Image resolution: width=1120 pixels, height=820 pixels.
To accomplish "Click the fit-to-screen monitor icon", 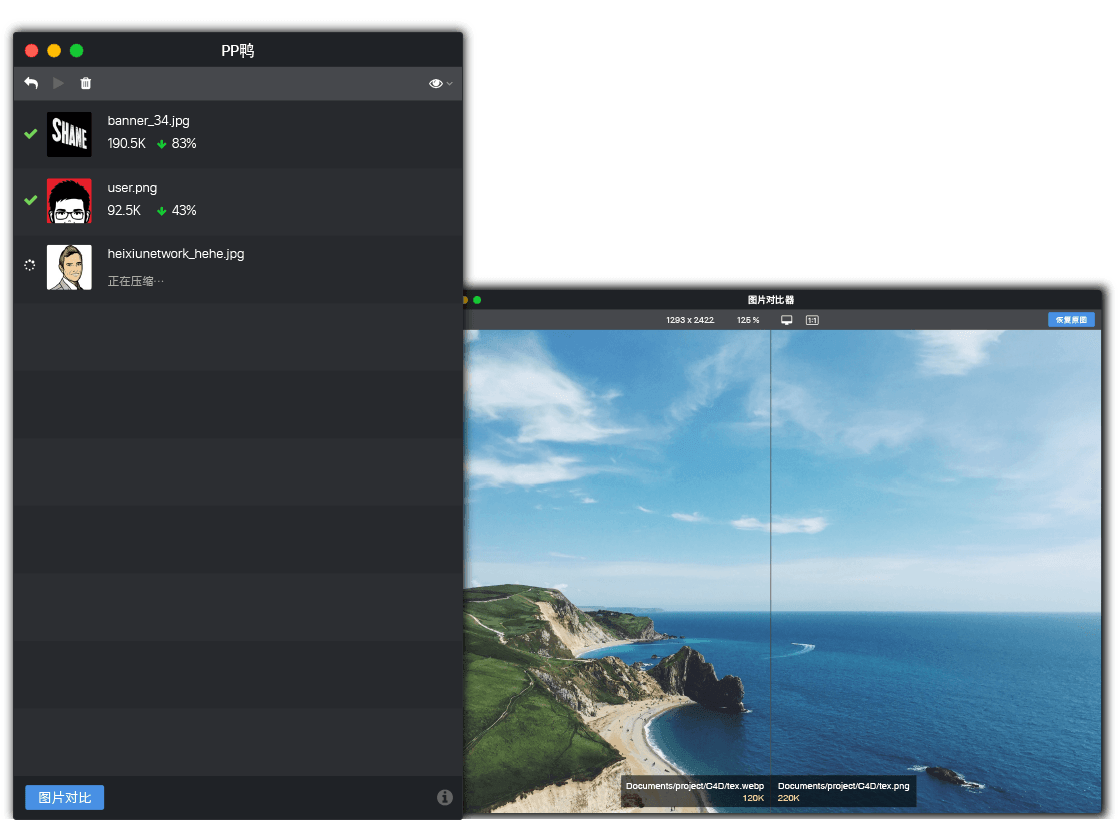I will pos(786,320).
